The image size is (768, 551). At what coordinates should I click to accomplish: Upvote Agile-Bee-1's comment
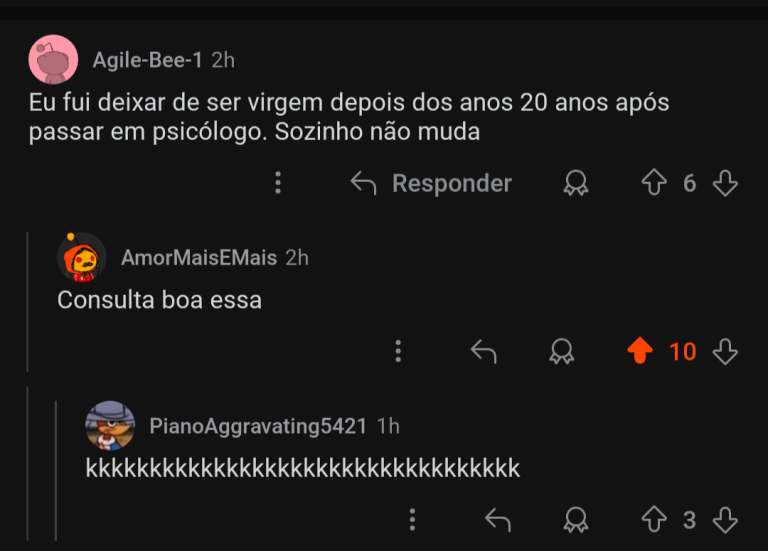tap(653, 183)
